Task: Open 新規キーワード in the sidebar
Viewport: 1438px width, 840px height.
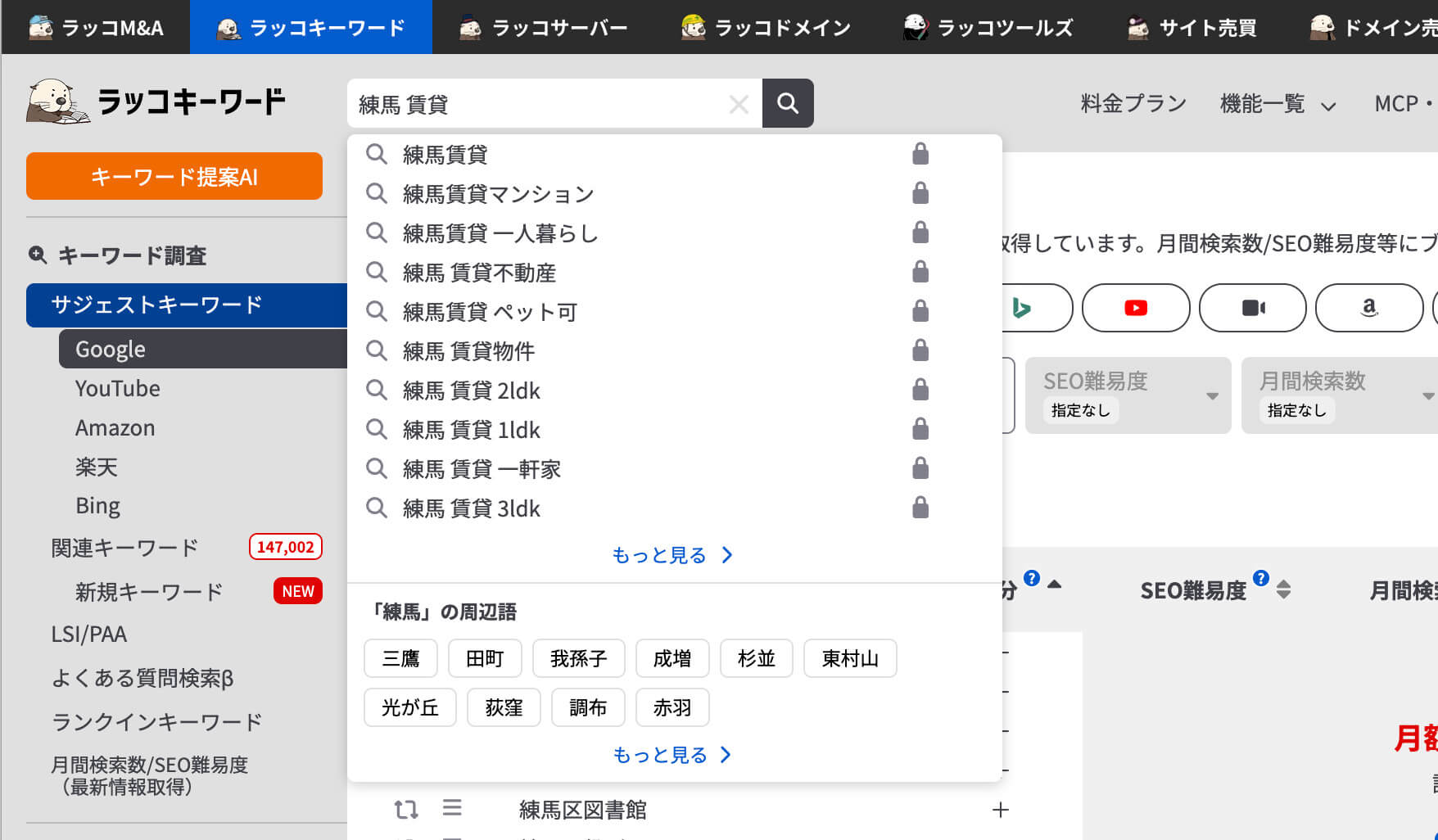Action: point(149,591)
